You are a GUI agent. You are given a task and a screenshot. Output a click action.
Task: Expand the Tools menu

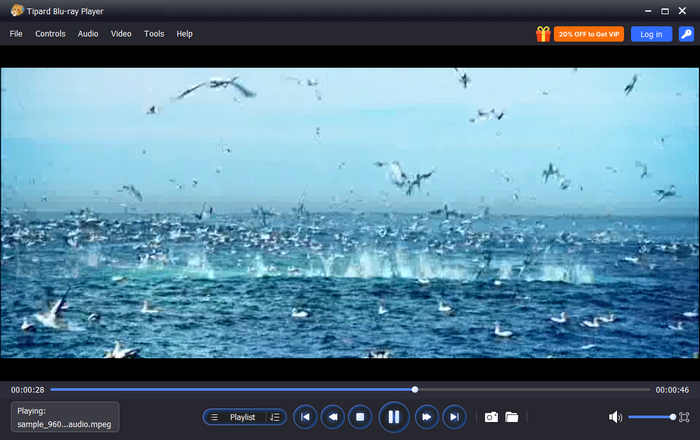tap(154, 34)
